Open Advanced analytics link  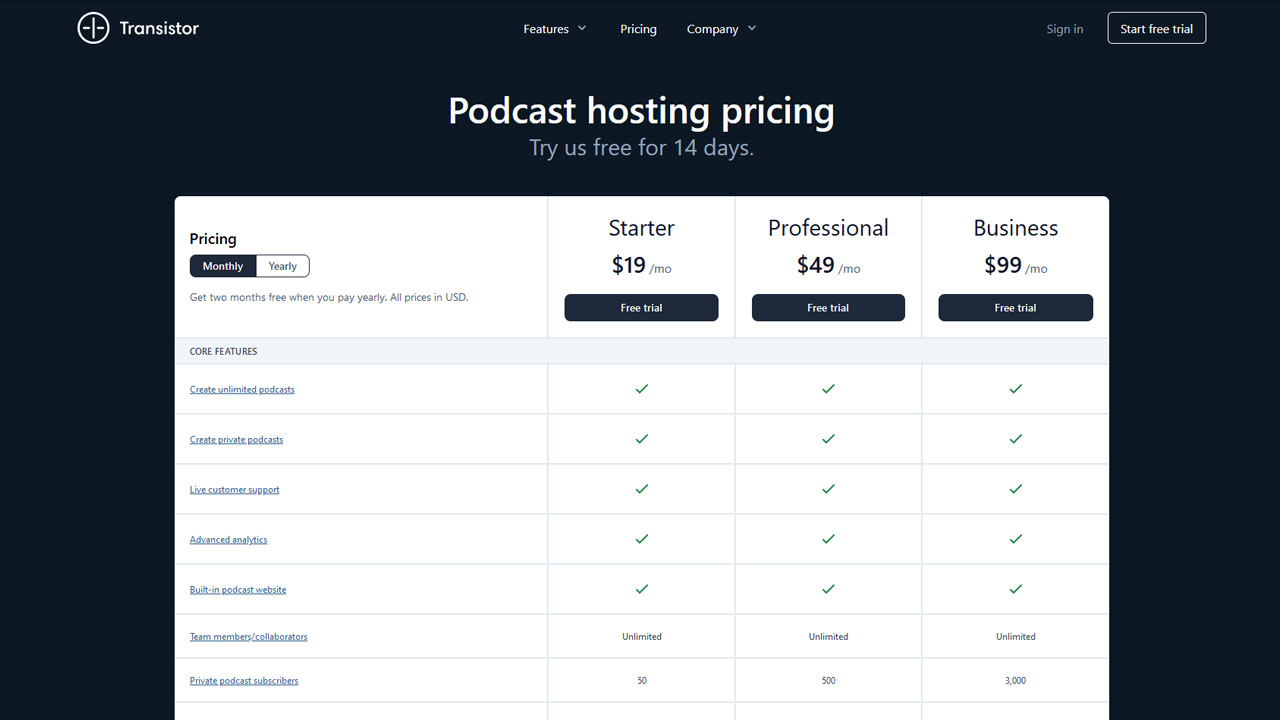click(228, 539)
